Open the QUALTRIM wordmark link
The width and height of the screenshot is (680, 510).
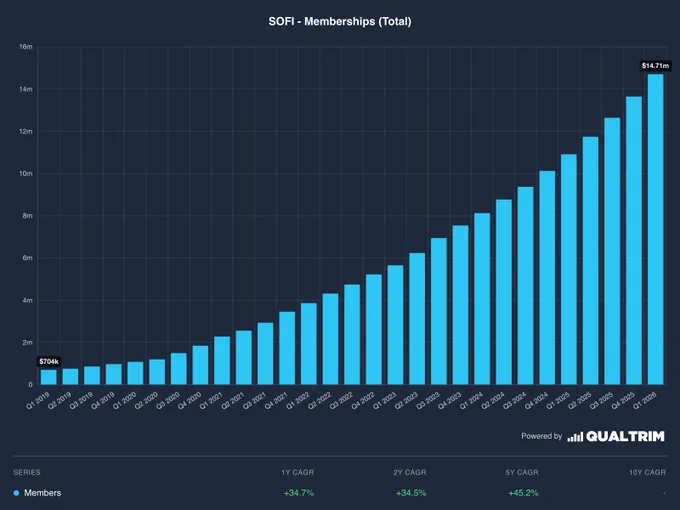click(625, 436)
